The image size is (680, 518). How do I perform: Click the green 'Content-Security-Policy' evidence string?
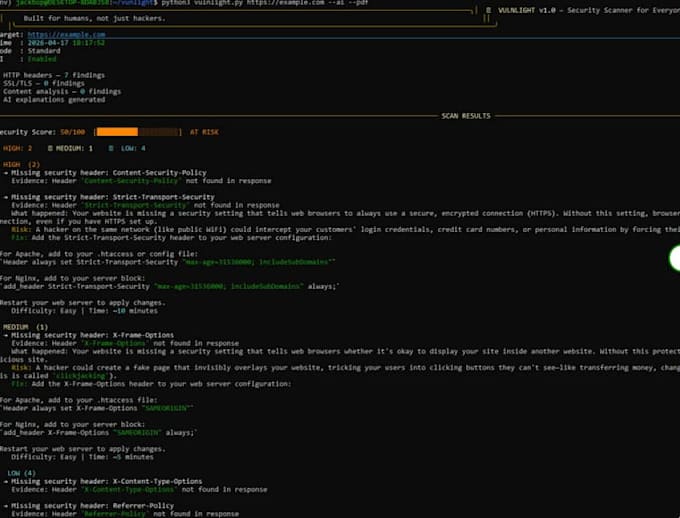pyautogui.click(x=131, y=181)
